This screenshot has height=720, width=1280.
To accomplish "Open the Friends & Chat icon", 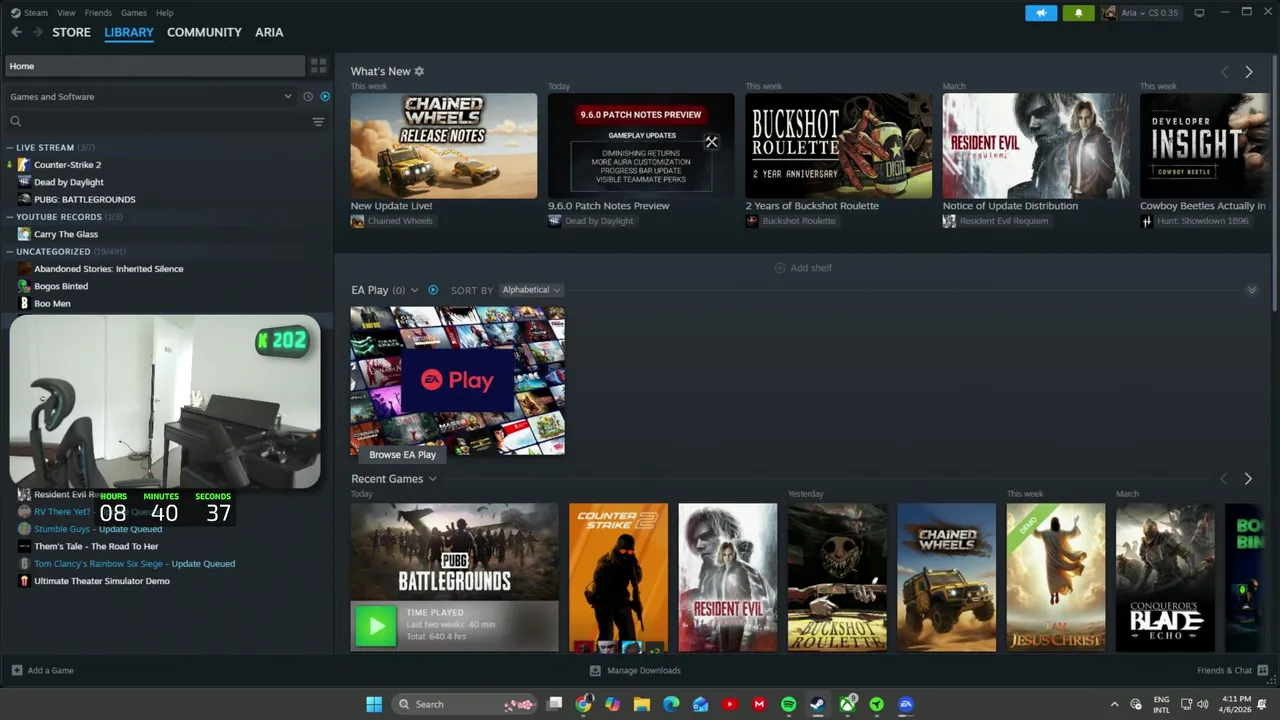I will coord(1263,670).
